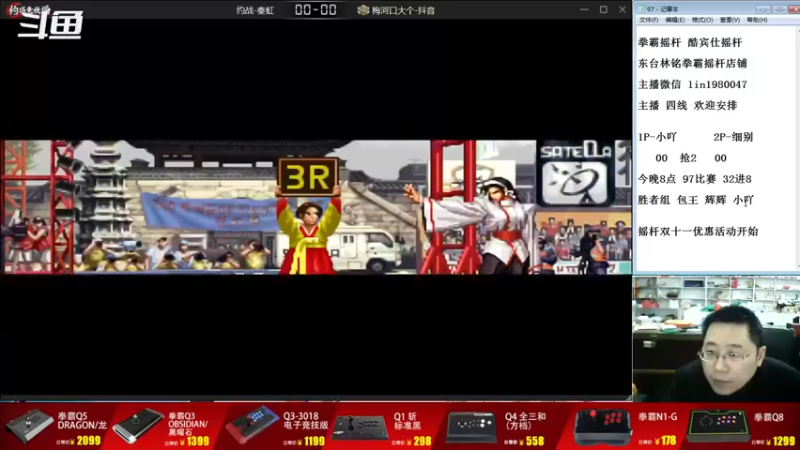Click the 拳霸N1-G joystick image
This screenshot has height=450, width=800.
[602, 427]
